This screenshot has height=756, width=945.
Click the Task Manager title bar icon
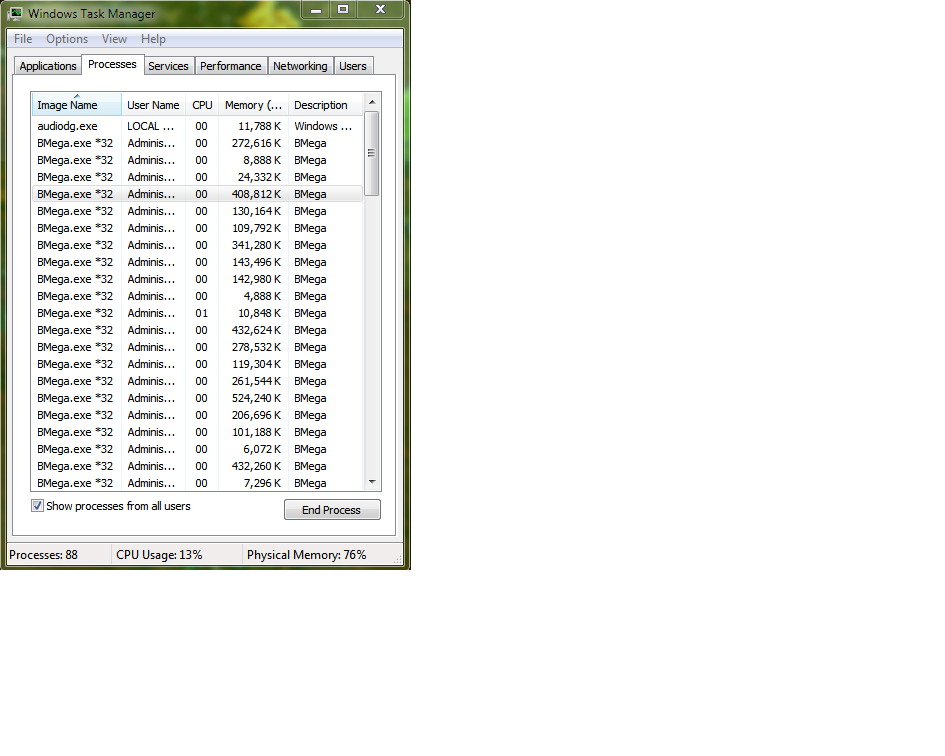tap(15, 14)
